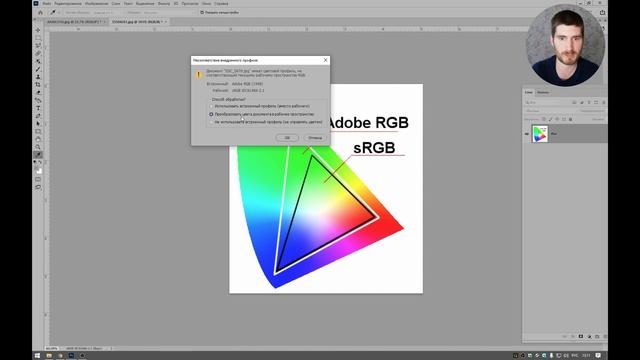
Task: Click OK in profile mismatch dialog
Action: coord(287,138)
